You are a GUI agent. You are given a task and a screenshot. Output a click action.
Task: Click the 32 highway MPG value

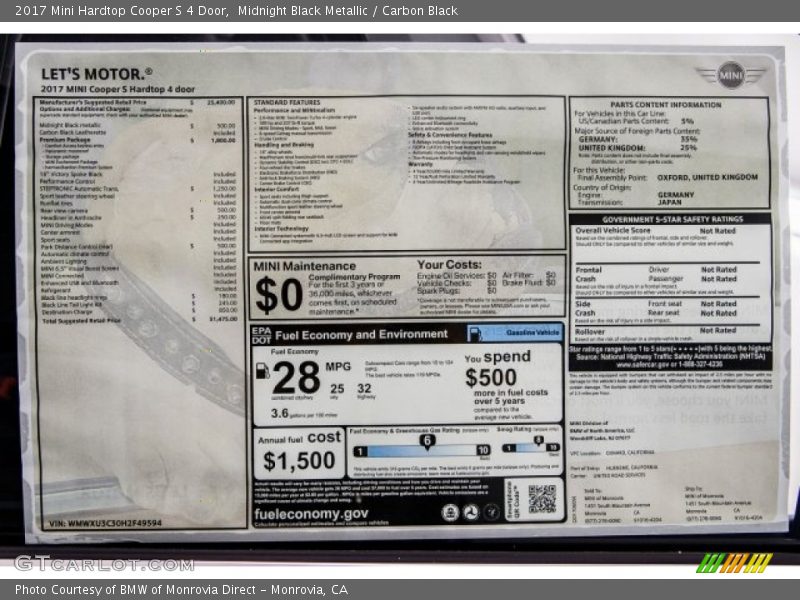click(364, 388)
